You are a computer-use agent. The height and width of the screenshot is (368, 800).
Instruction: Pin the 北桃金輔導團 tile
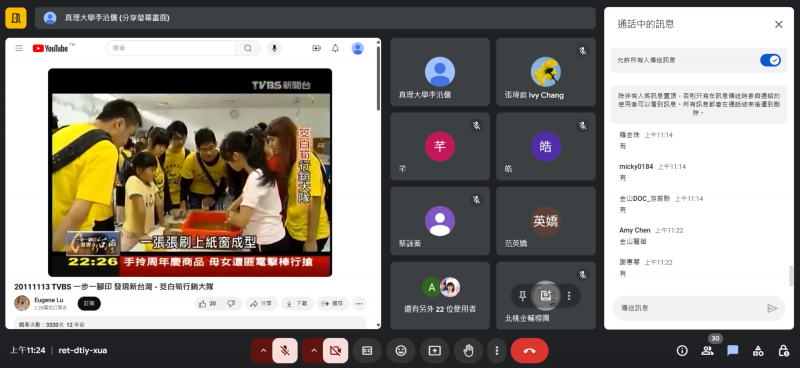[x=522, y=296]
